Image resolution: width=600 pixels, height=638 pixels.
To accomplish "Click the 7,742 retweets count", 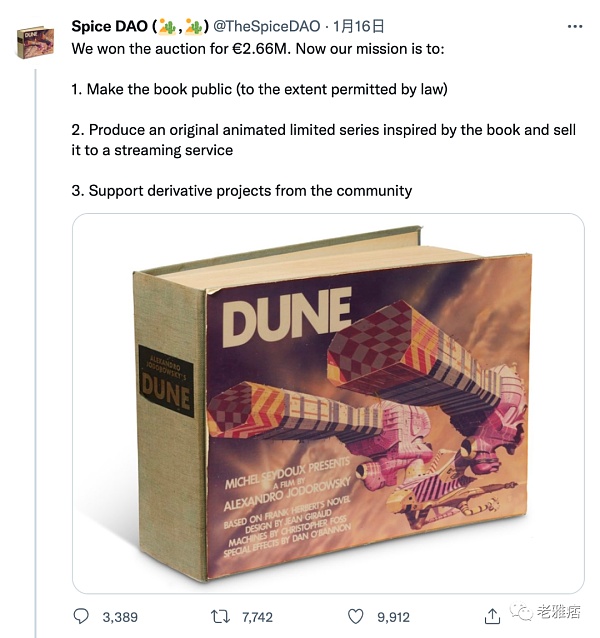I will point(258,617).
